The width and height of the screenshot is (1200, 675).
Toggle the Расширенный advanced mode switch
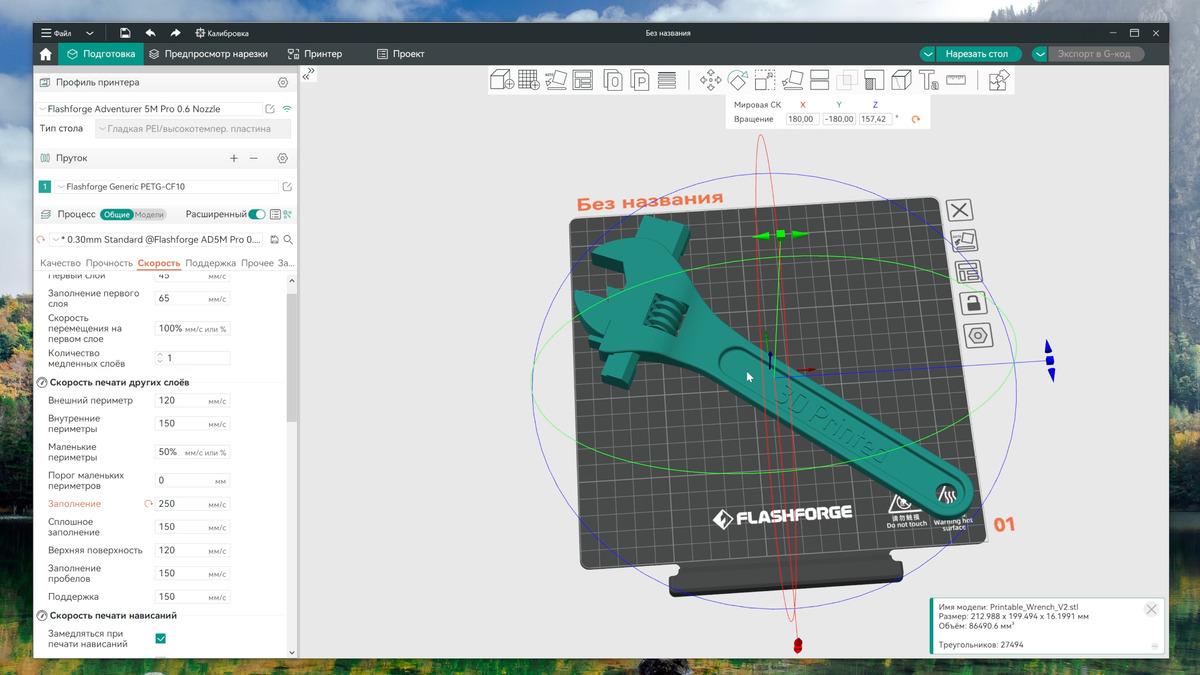pos(257,214)
